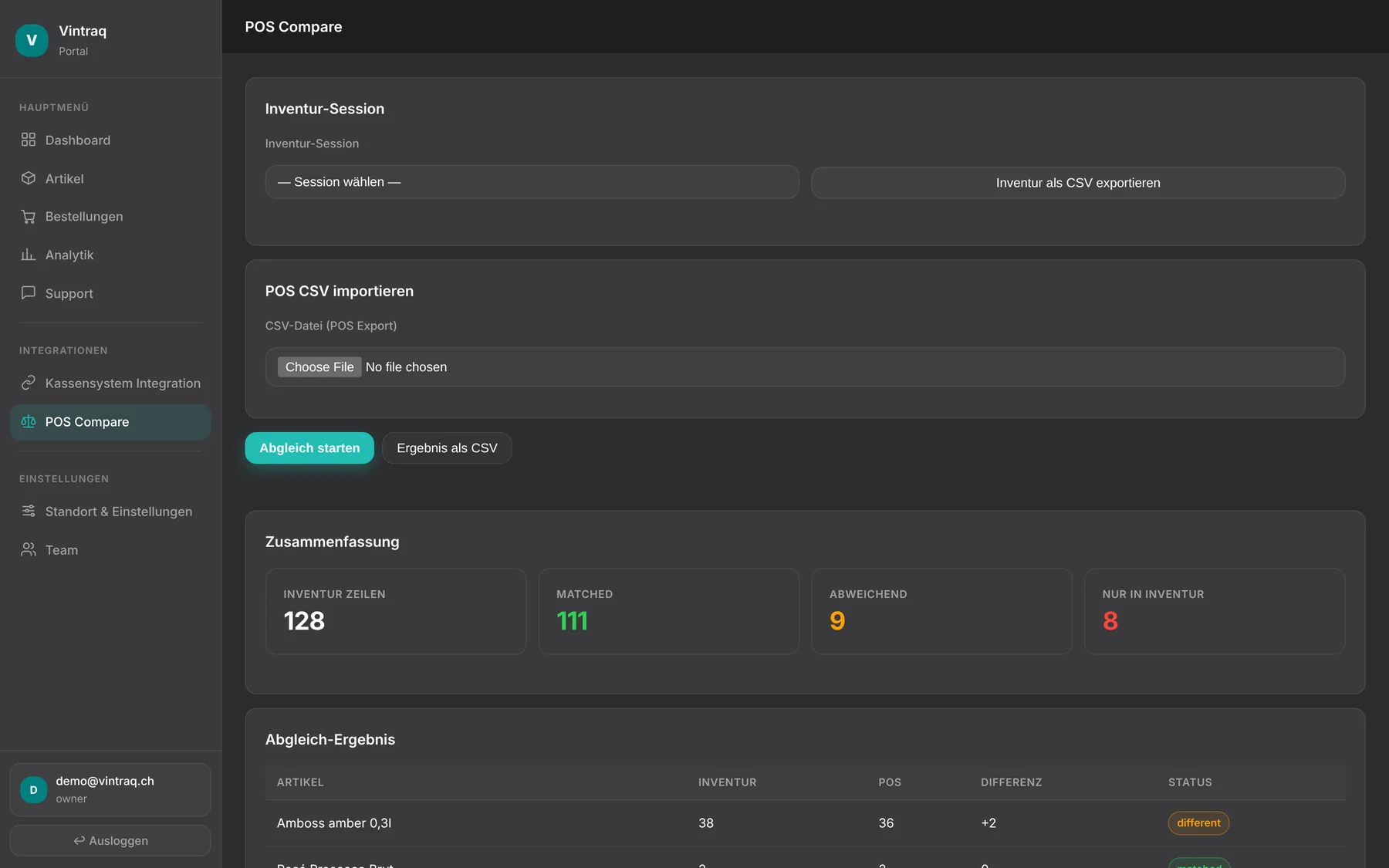Viewport: 1389px width, 868px height.
Task: Log out via Ausloggen button
Action: pos(110,840)
